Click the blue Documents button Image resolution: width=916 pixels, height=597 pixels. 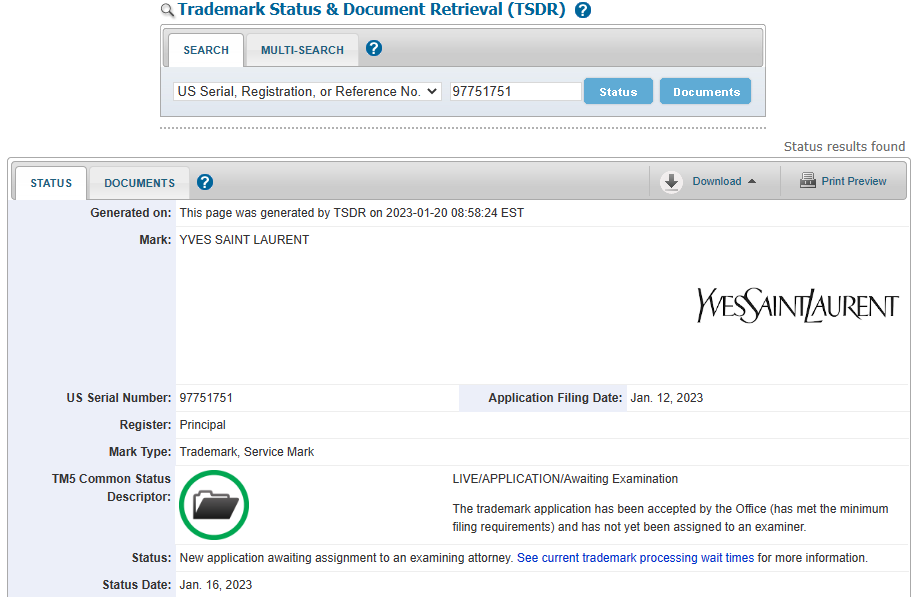(706, 92)
